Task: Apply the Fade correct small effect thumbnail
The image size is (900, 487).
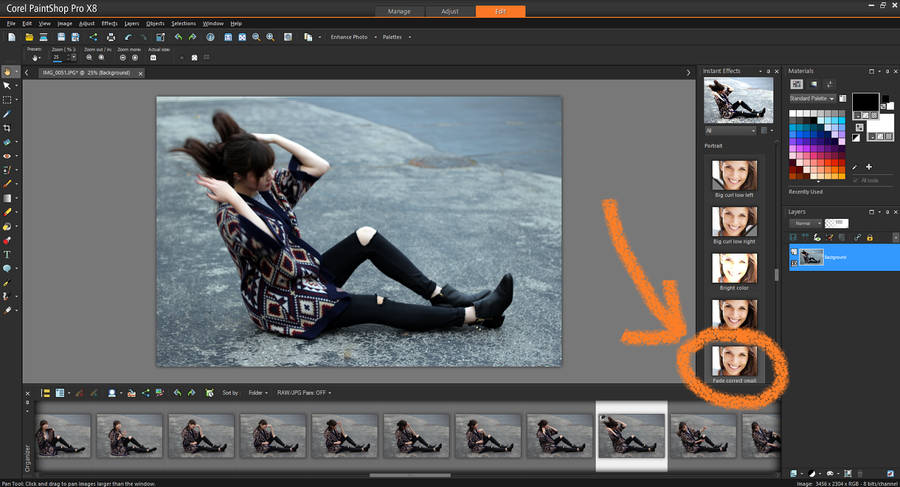Action: [735, 360]
